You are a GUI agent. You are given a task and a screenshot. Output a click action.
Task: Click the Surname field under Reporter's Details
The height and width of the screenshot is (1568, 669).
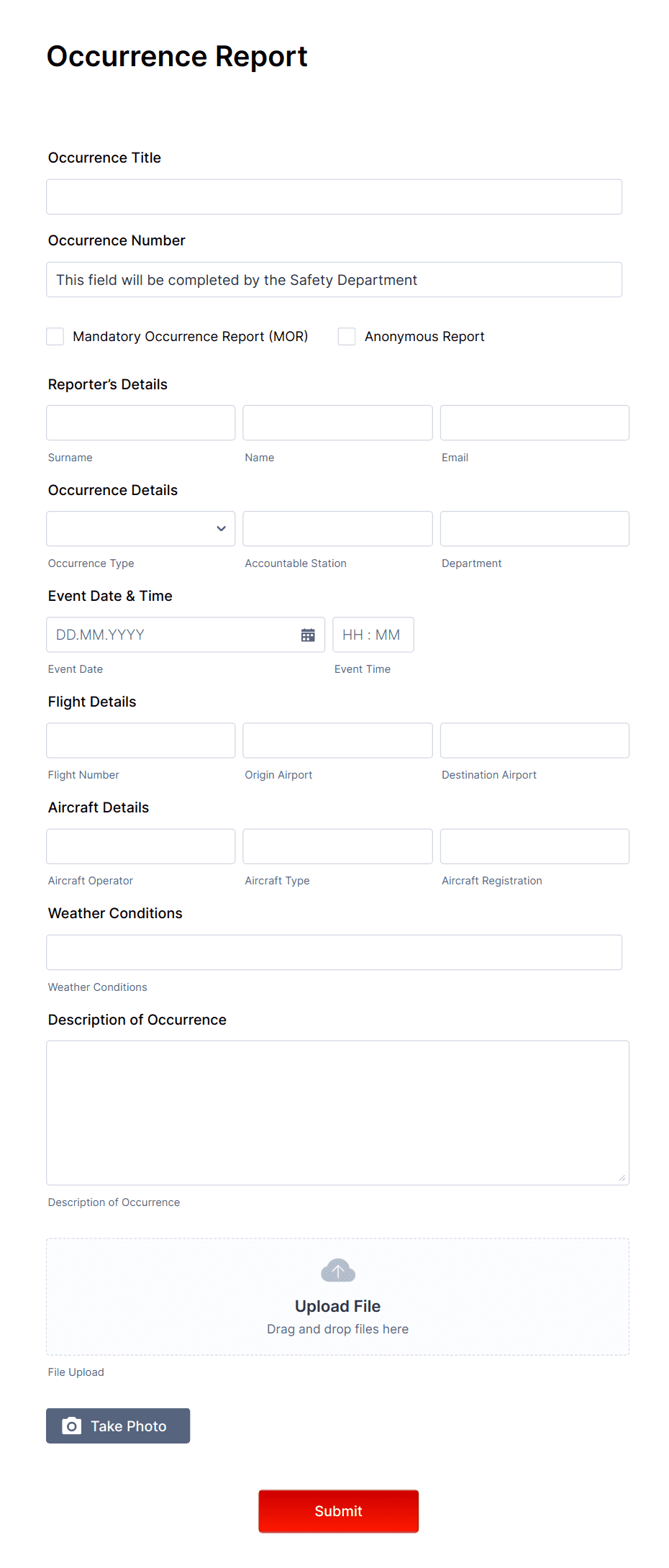click(140, 422)
